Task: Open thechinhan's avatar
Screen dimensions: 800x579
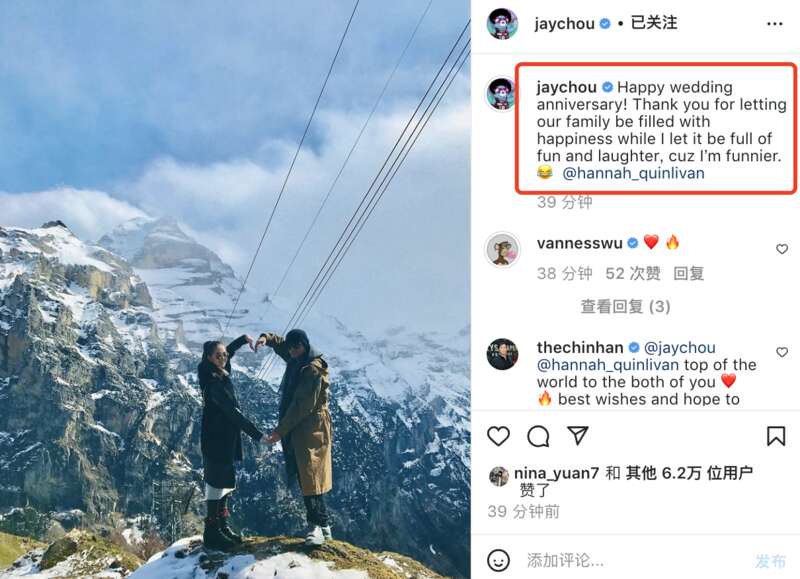Action: pyautogui.click(x=503, y=354)
